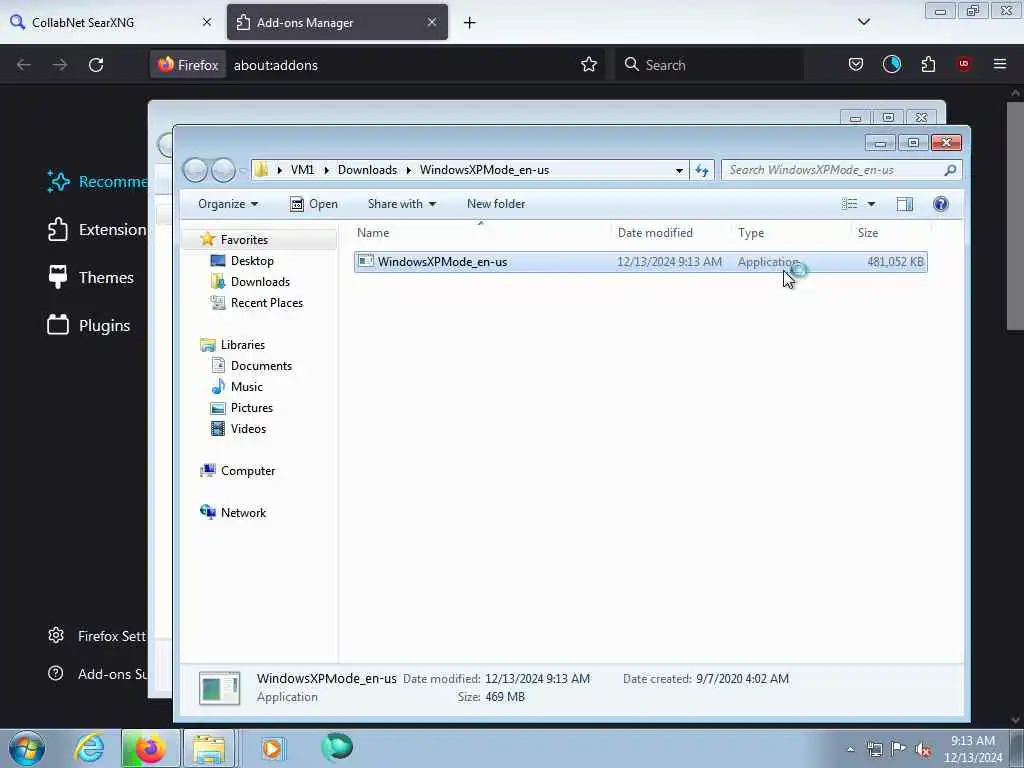Sort by the Type column header
Viewport: 1024px width, 768px height.
point(792,232)
